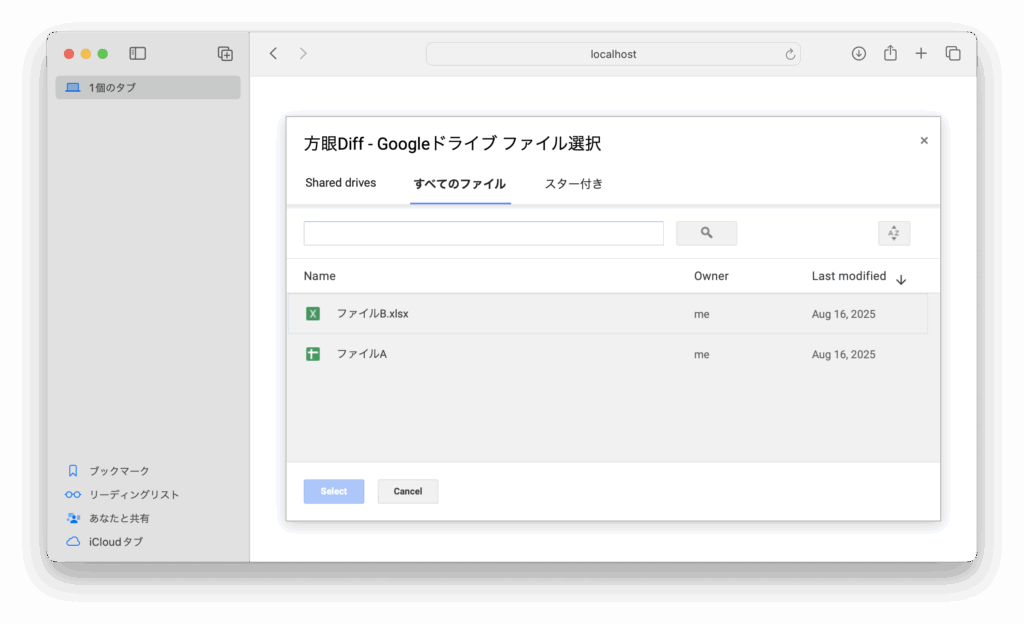Click the ファイルA Google Sheets icon
1024x624 pixels.
pyautogui.click(x=313, y=354)
